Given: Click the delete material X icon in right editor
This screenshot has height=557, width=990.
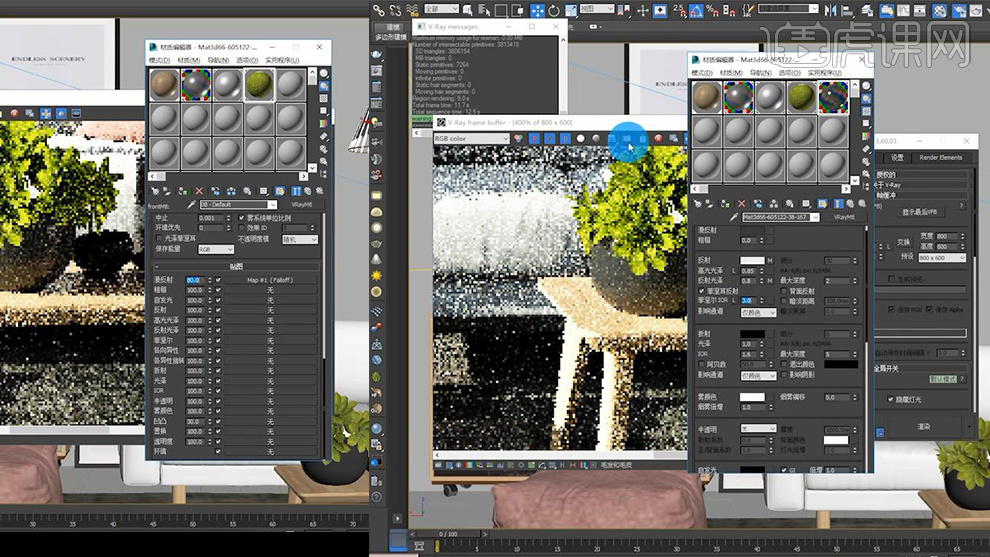Looking at the screenshot, I should [x=742, y=204].
